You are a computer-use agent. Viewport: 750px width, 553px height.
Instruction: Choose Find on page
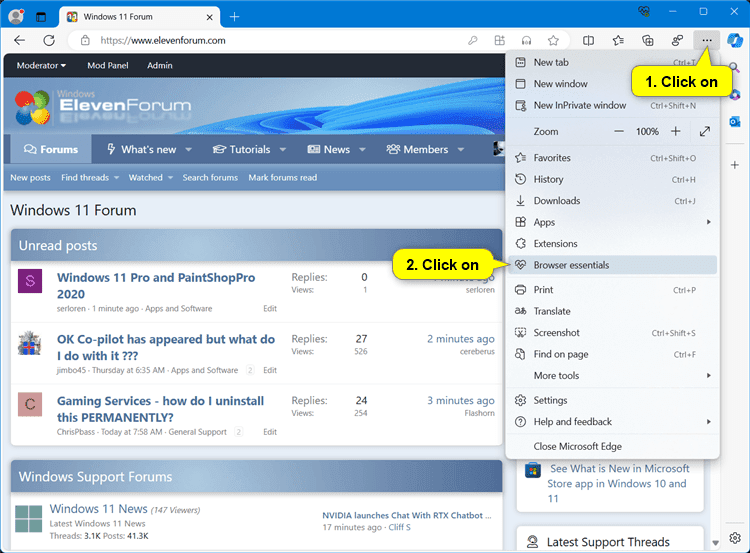coord(613,354)
